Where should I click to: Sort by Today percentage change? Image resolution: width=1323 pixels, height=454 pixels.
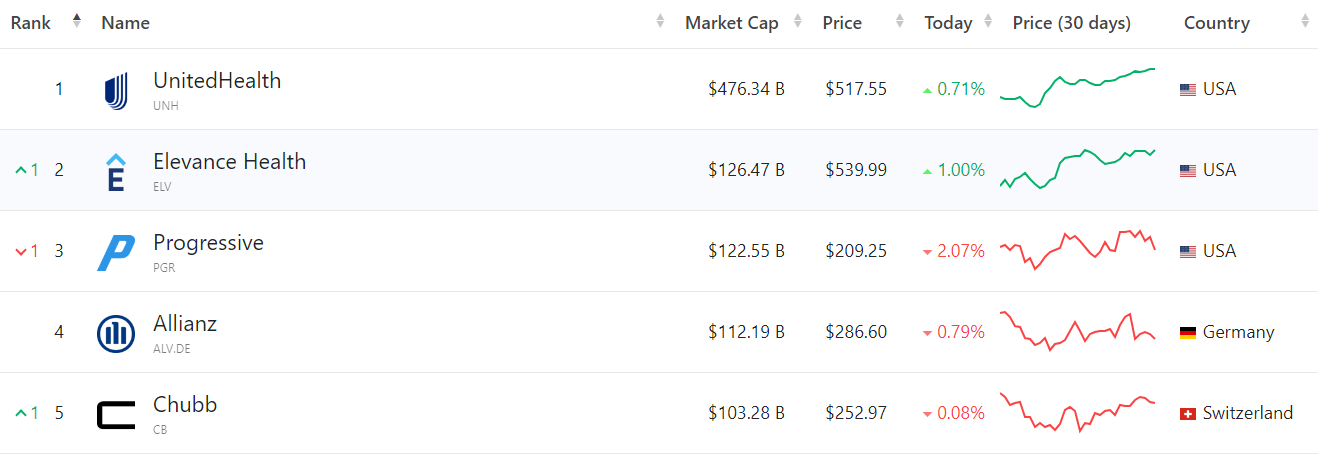(x=948, y=23)
